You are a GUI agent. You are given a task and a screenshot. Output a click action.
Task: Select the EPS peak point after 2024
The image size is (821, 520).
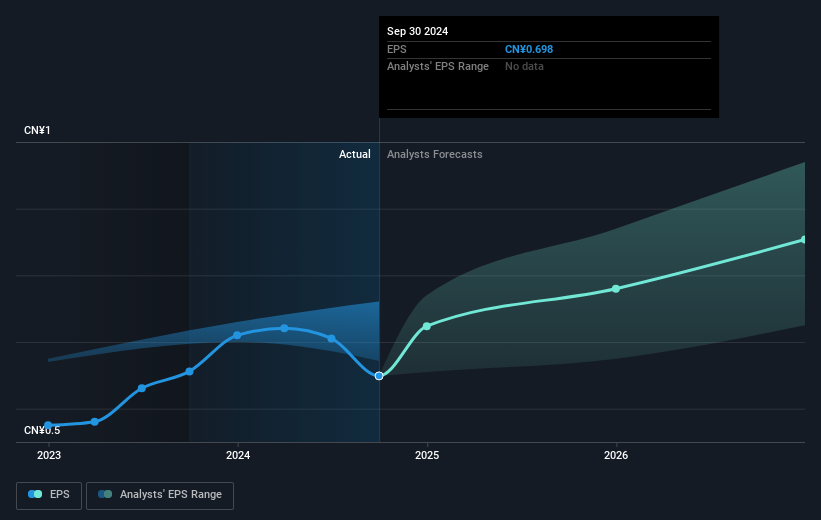click(284, 328)
